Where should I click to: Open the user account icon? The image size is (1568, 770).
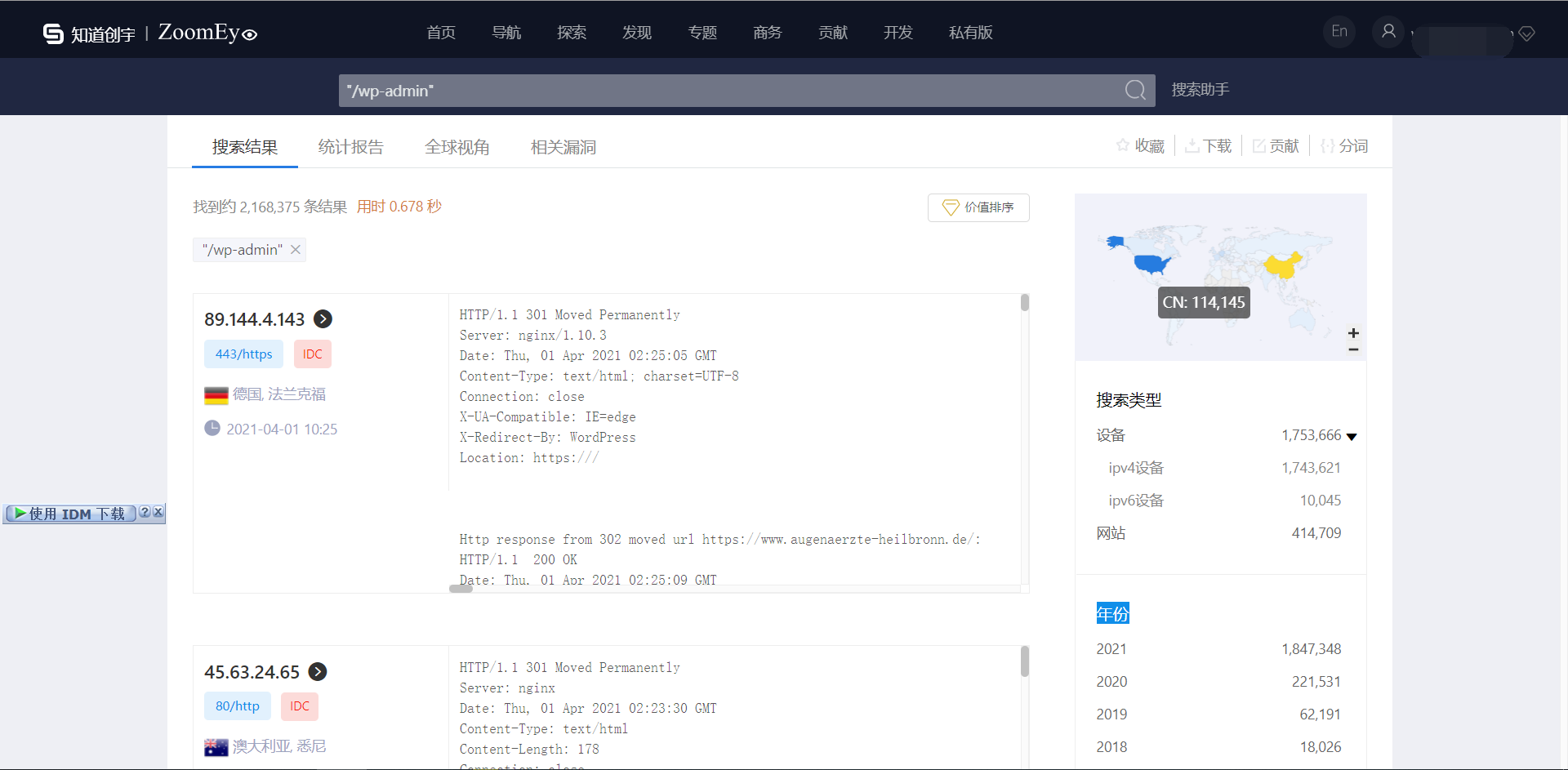pyautogui.click(x=1388, y=32)
